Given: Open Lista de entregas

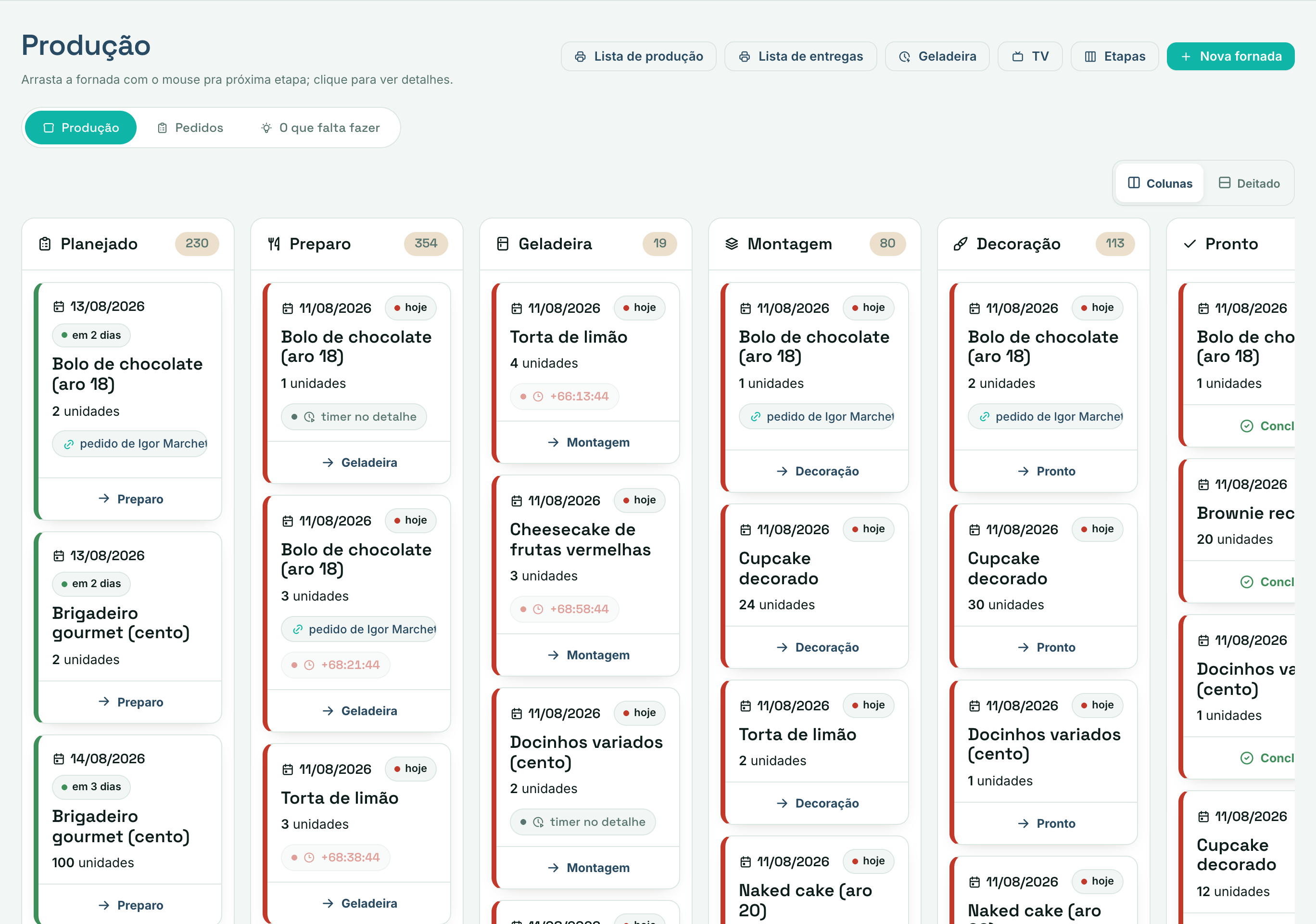Looking at the screenshot, I should [x=801, y=57].
